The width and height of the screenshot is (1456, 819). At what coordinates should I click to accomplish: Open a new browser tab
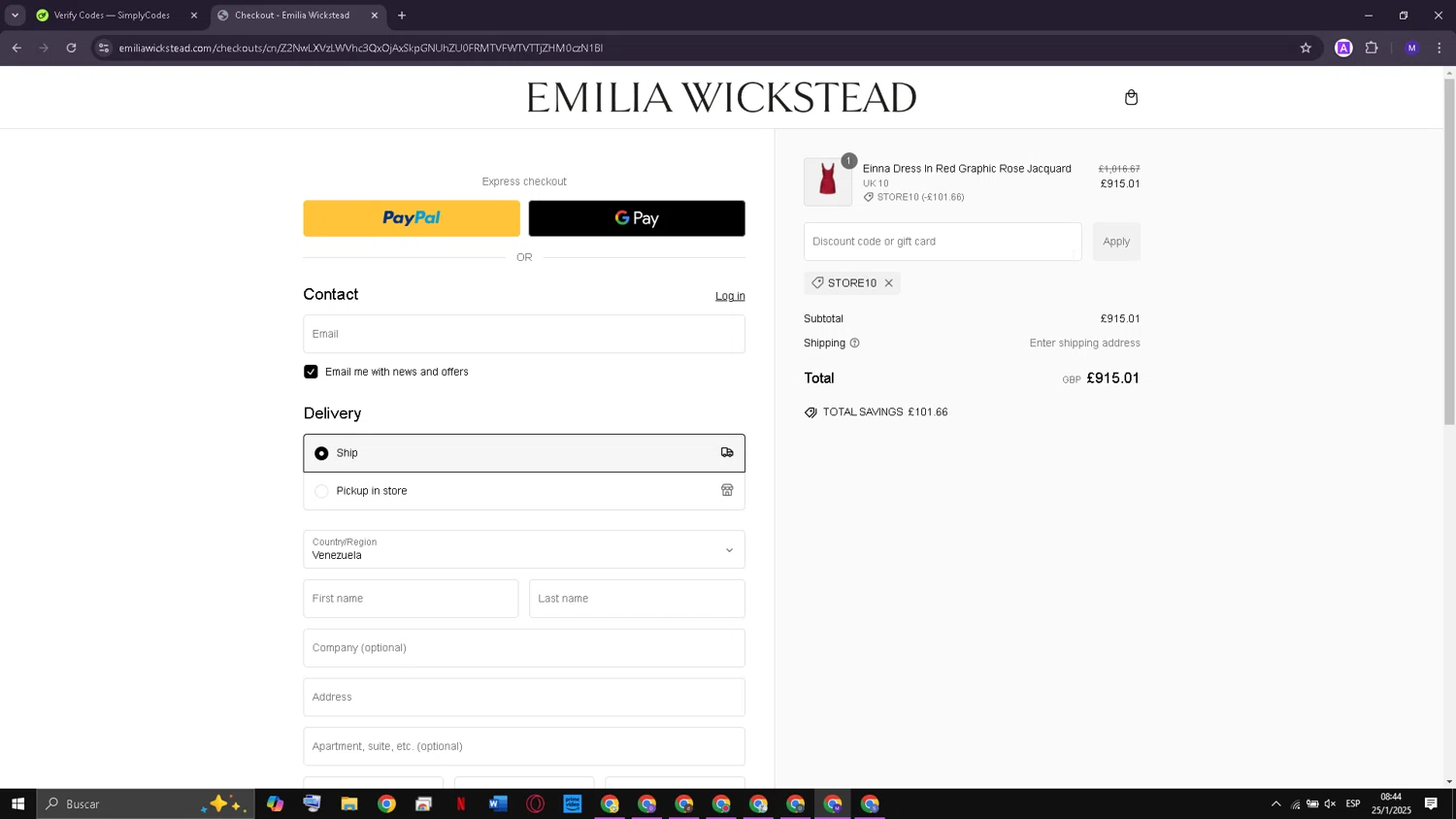402,16
